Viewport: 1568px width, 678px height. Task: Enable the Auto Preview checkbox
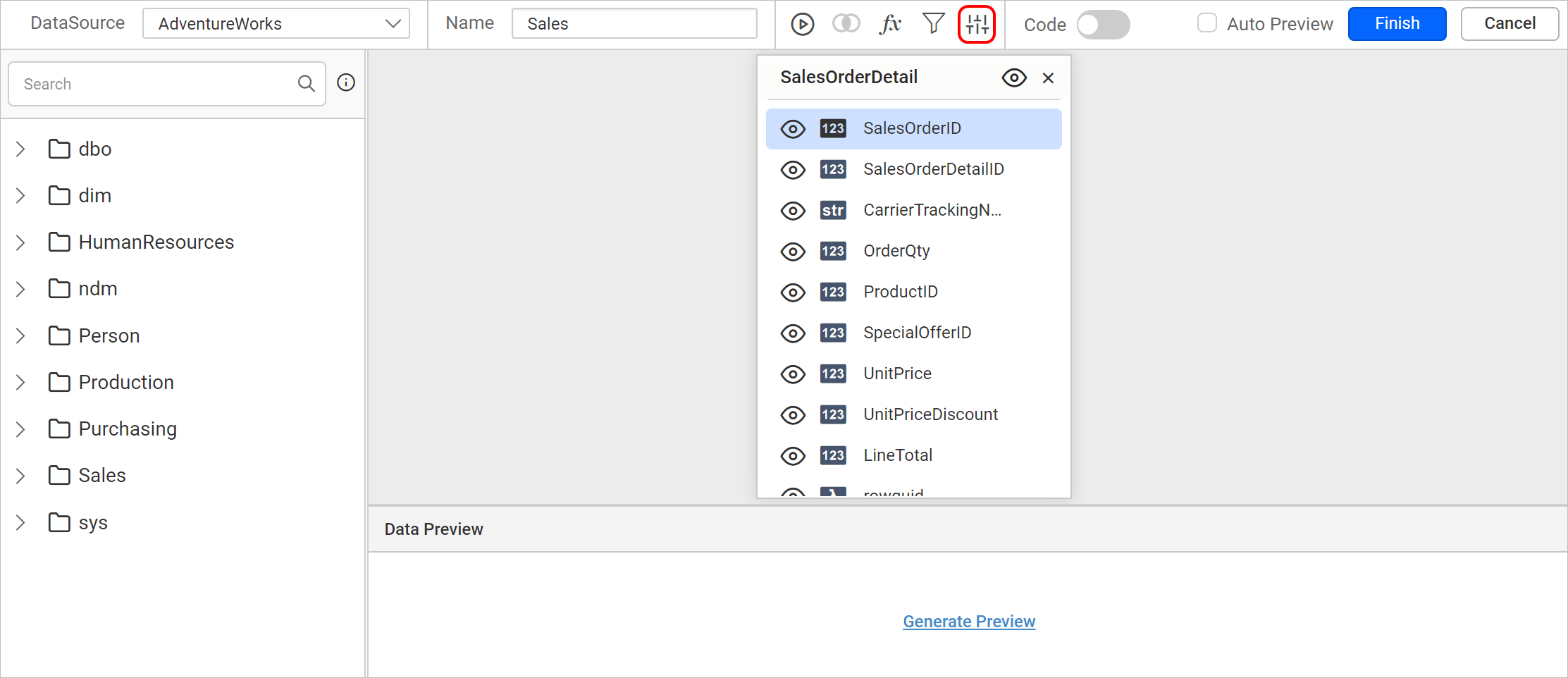coord(1207,23)
